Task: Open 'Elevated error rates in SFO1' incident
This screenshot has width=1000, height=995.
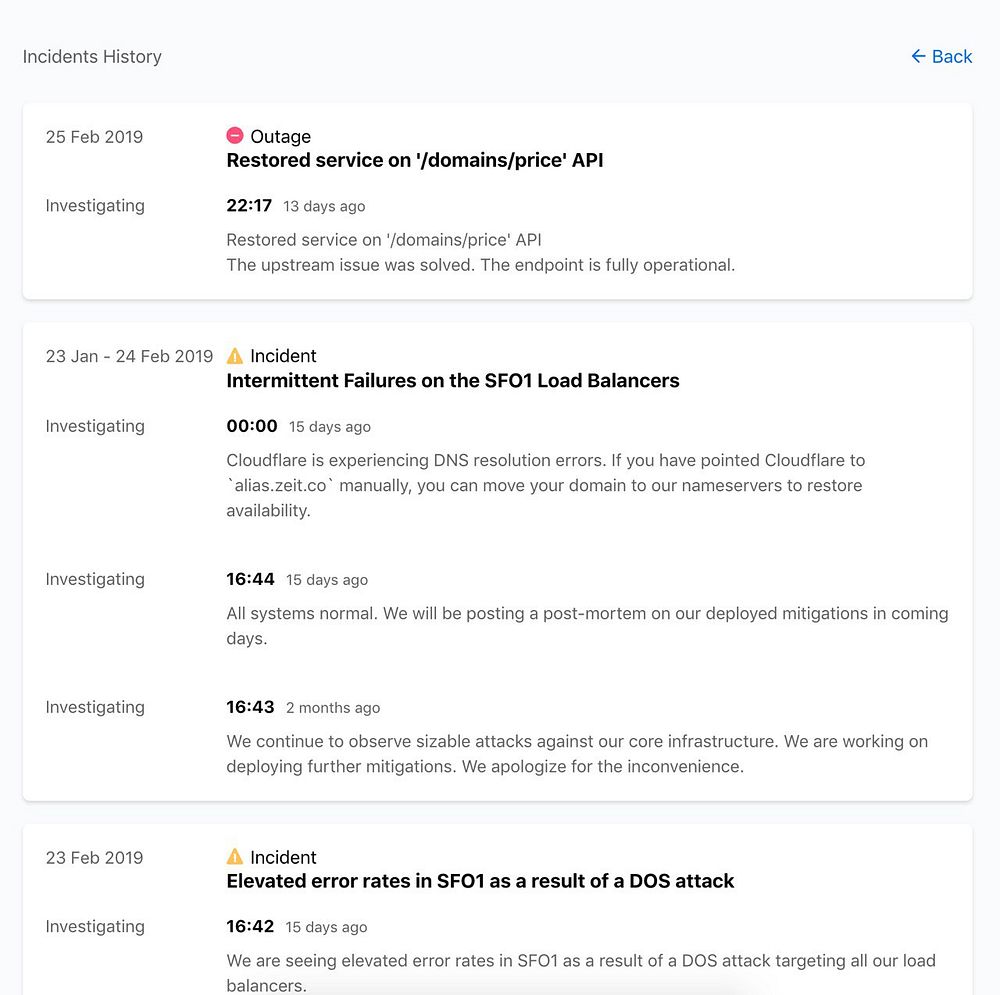Action: pyautogui.click(x=480, y=881)
